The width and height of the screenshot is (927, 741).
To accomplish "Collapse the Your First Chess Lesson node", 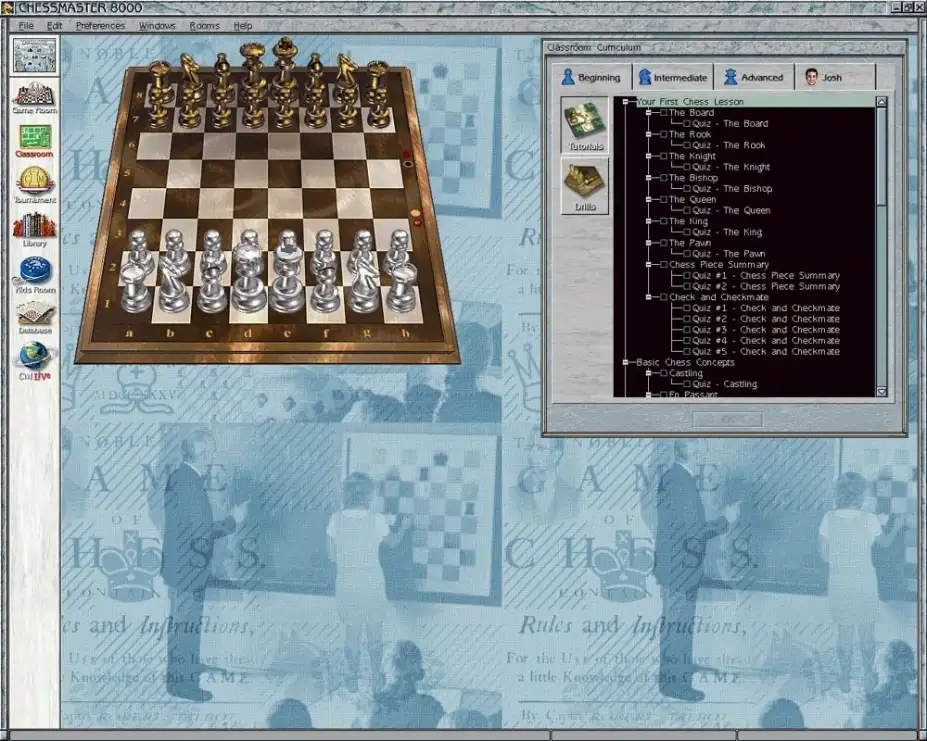I will coord(625,102).
